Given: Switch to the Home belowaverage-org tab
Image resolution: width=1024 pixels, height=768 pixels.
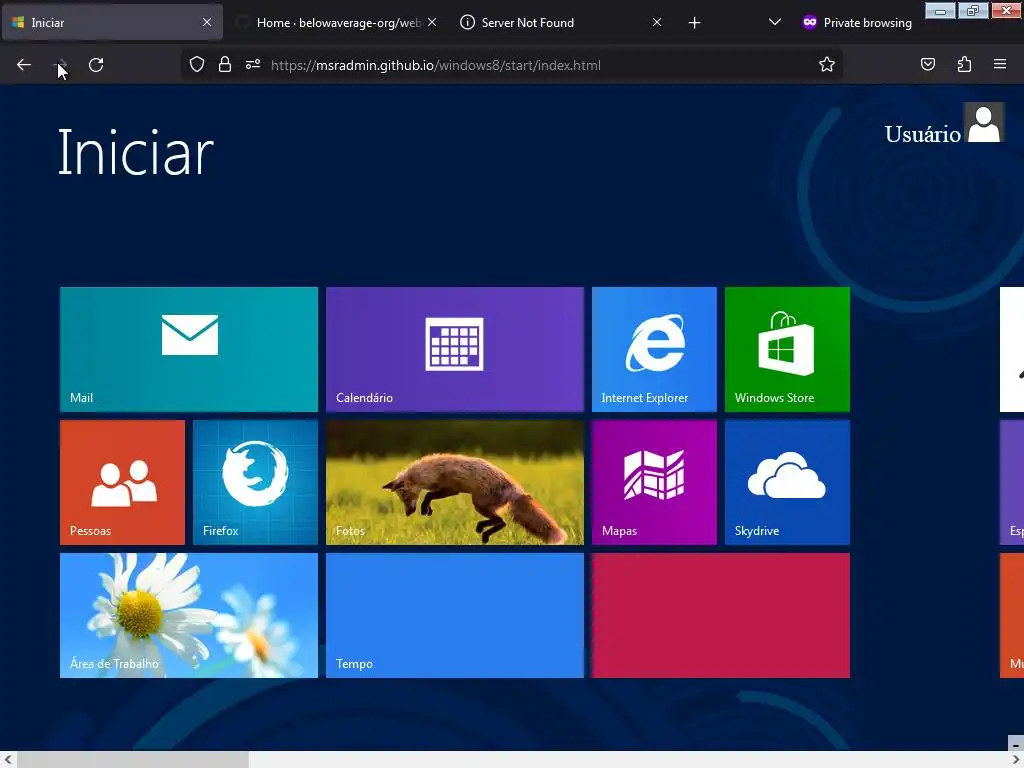Looking at the screenshot, I should tap(337, 22).
